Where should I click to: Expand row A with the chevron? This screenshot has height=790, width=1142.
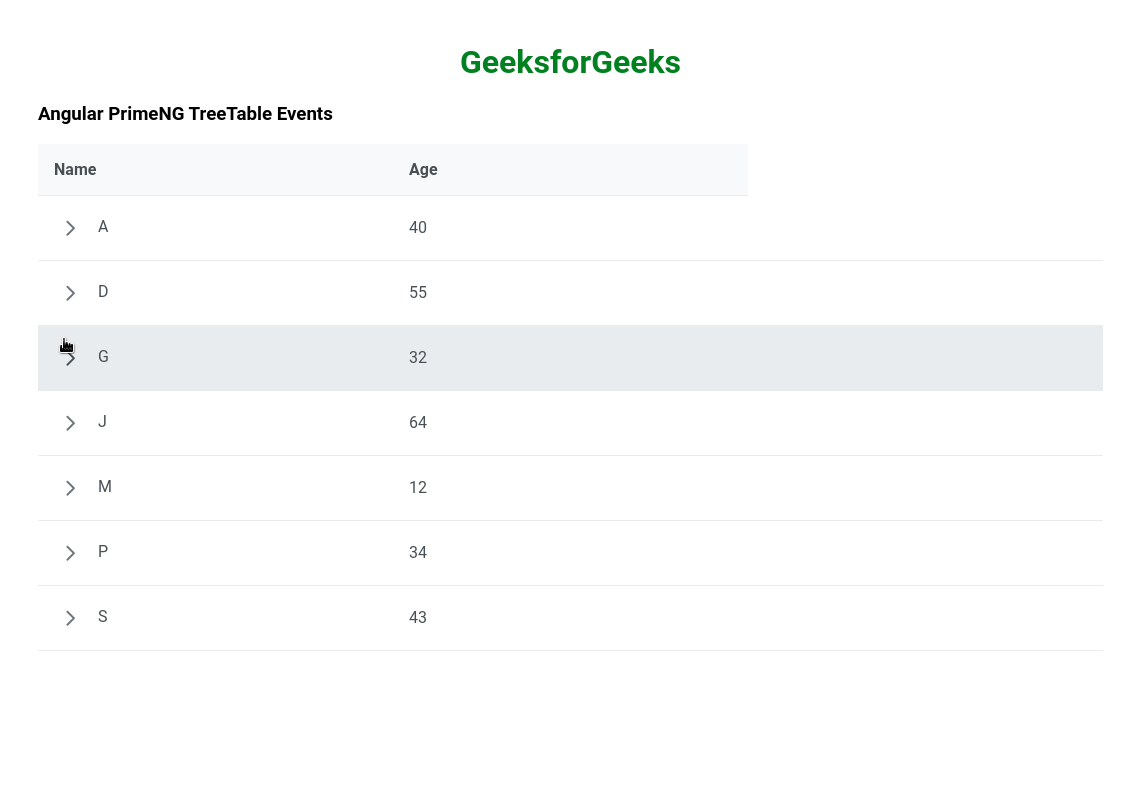tap(70, 228)
